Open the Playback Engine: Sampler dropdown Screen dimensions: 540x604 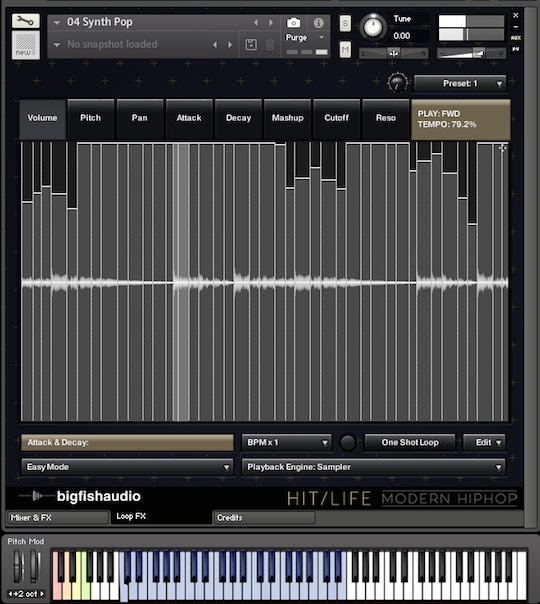(x=374, y=467)
